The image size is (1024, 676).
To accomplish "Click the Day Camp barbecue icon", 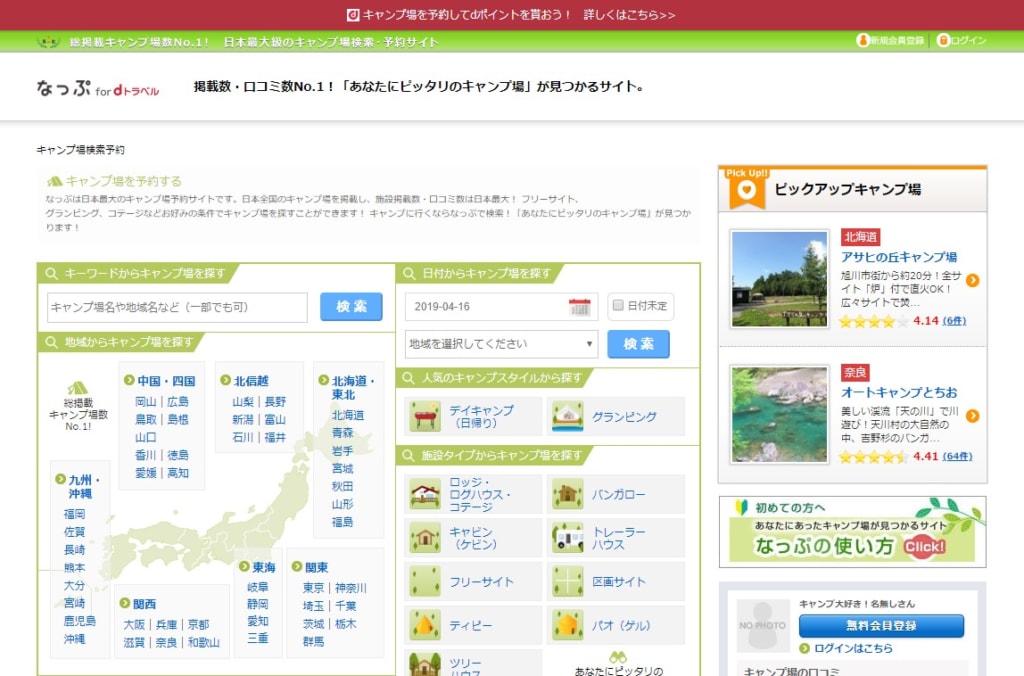I will point(425,417).
